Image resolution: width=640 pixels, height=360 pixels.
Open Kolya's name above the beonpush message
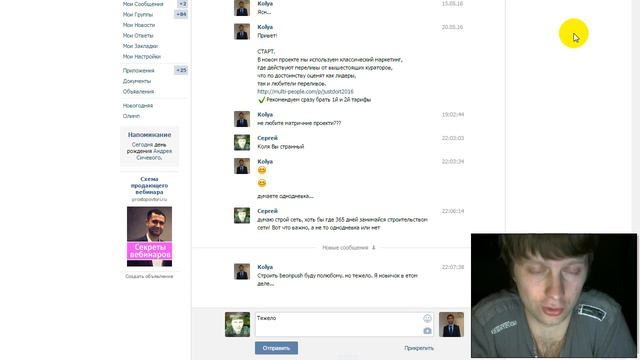point(265,267)
